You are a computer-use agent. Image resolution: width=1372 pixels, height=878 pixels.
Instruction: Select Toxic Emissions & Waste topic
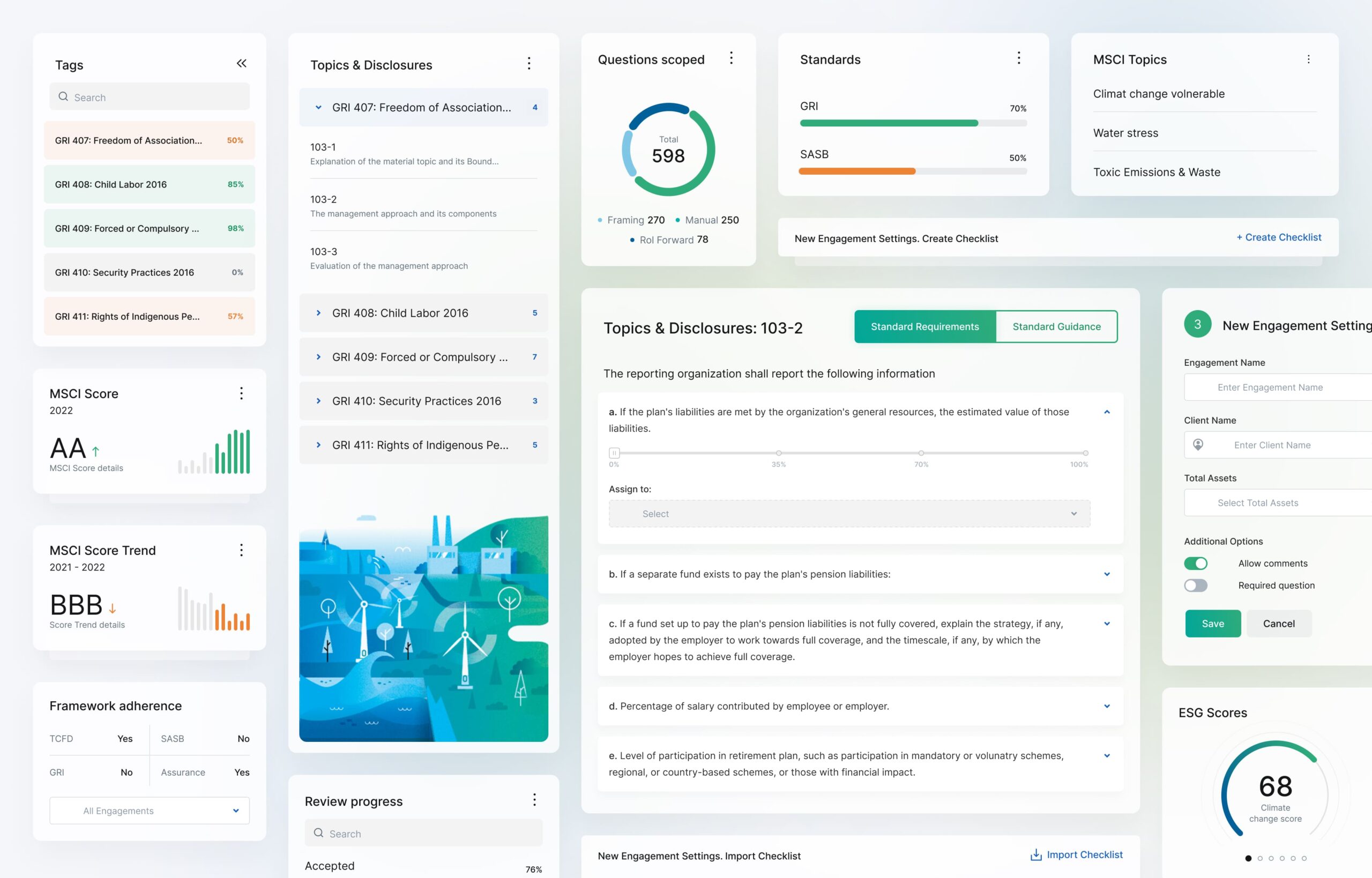pyautogui.click(x=1157, y=172)
